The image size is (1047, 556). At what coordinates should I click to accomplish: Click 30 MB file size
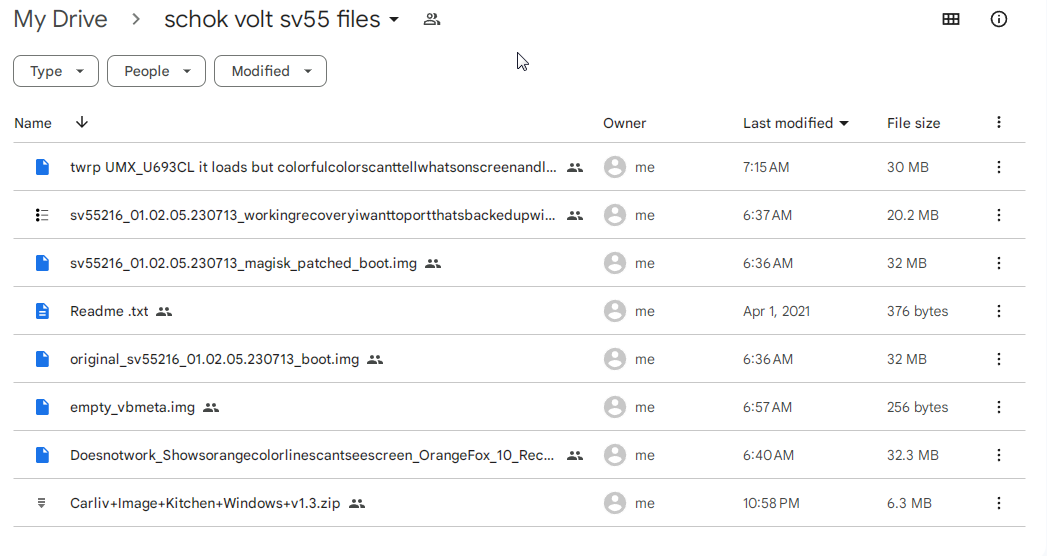coord(907,167)
